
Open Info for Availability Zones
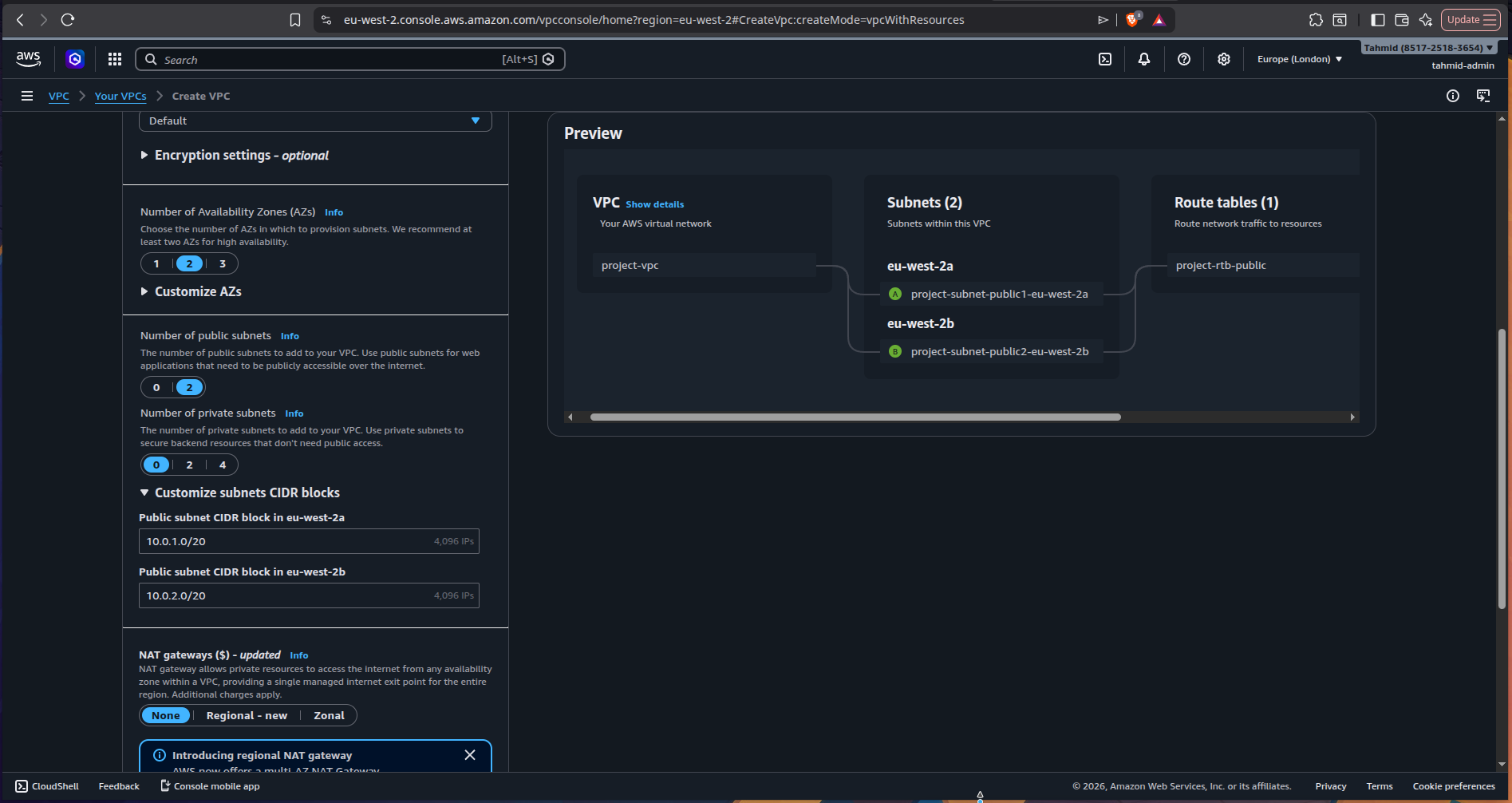334,212
